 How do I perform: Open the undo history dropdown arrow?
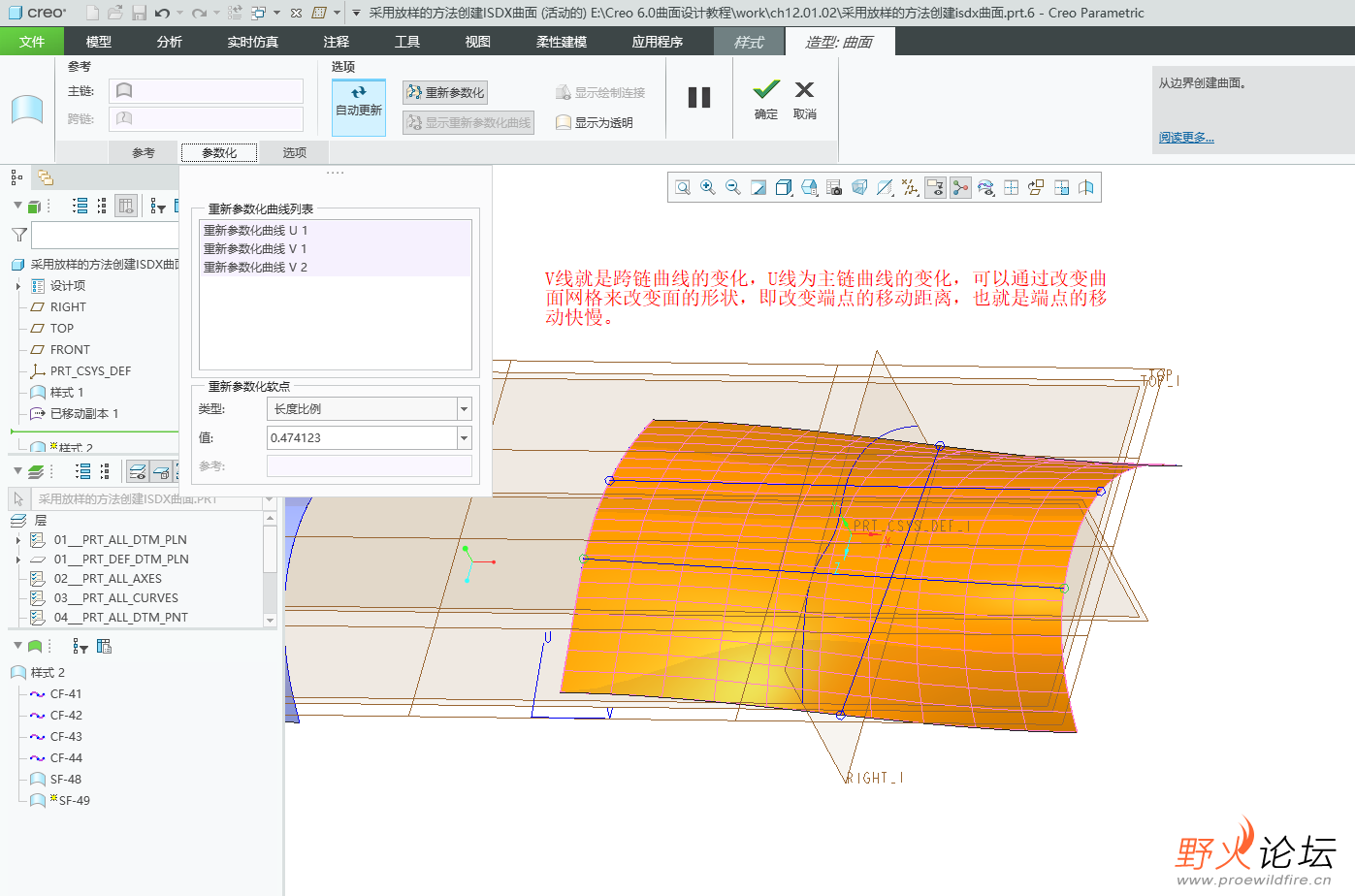tap(179, 13)
